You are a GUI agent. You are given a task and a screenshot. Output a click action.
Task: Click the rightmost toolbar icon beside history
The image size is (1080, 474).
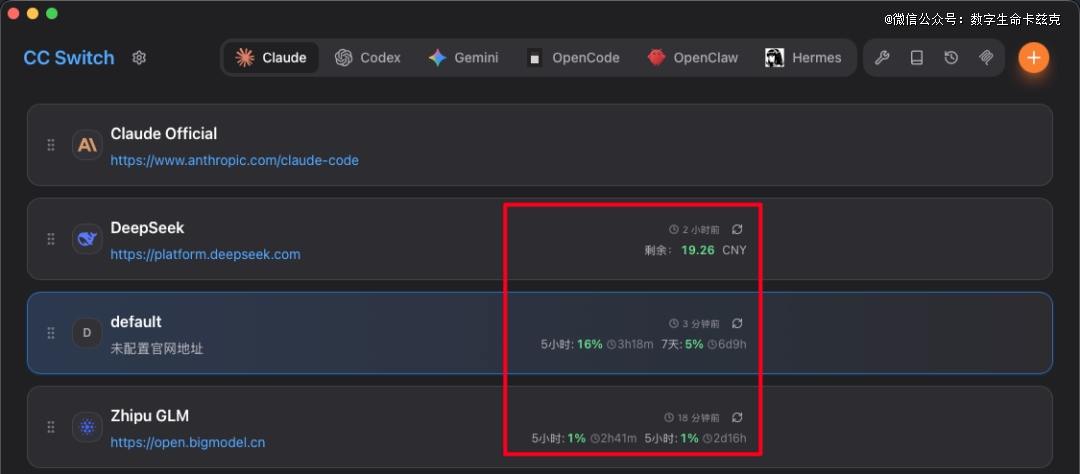coord(986,58)
